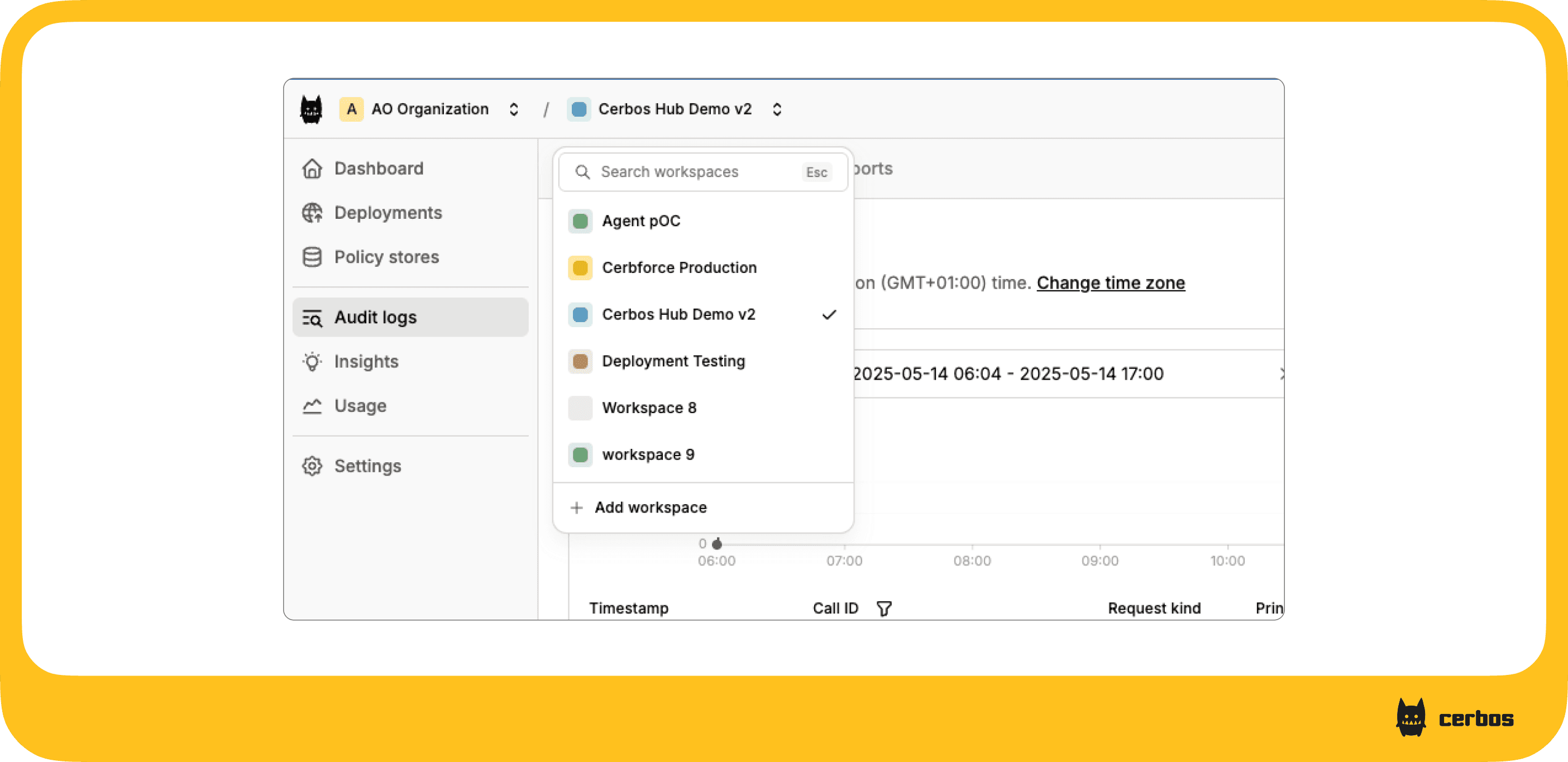Image resolution: width=1568 pixels, height=762 pixels.
Task: Click the chart marker at 06:00
Action: click(717, 544)
